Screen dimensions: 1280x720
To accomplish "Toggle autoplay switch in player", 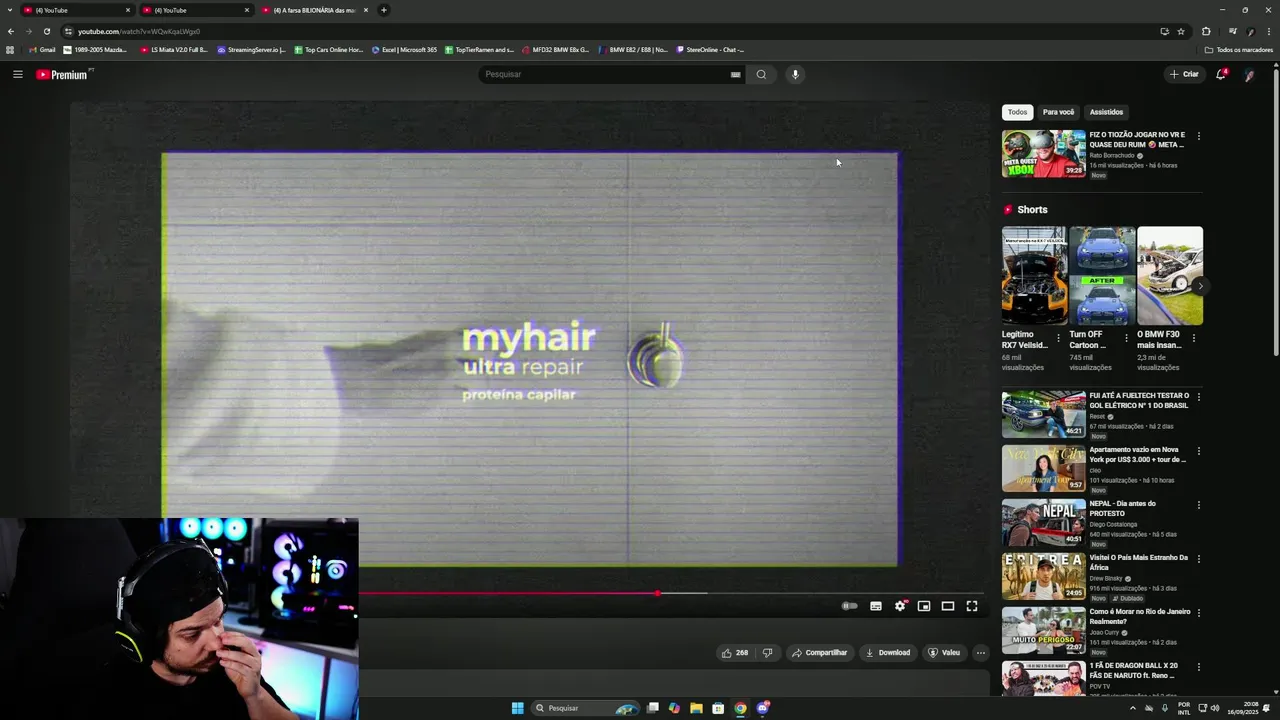I will pyautogui.click(x=849, y=606).
